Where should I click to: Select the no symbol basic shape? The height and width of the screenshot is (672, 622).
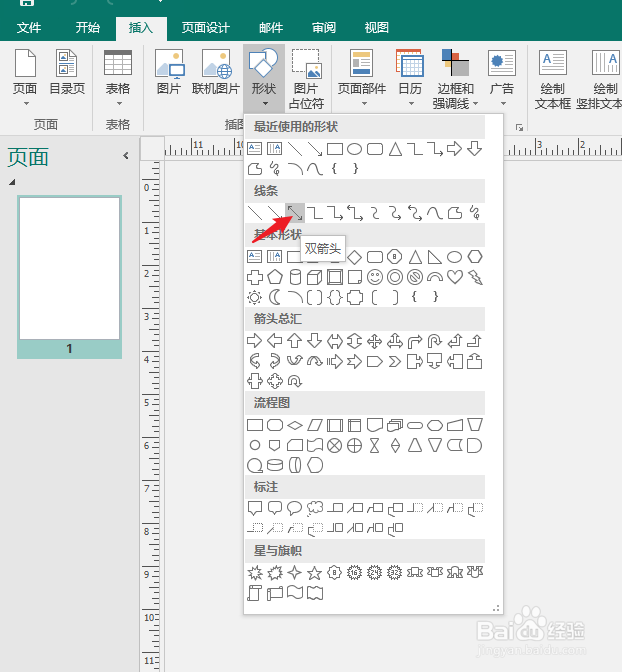pyautogui.click(x=415, y=277)
